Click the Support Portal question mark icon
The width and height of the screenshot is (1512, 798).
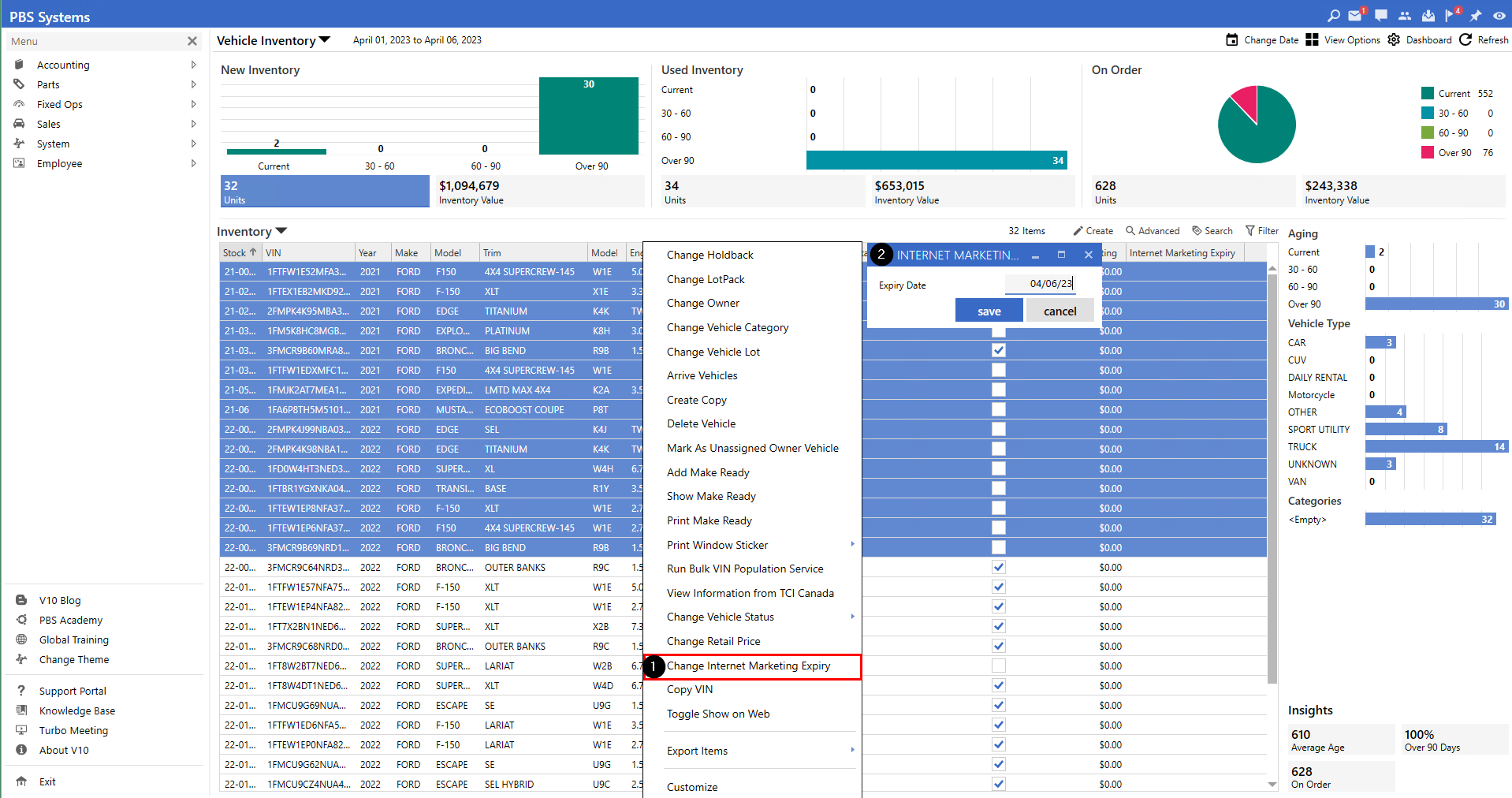21,691
